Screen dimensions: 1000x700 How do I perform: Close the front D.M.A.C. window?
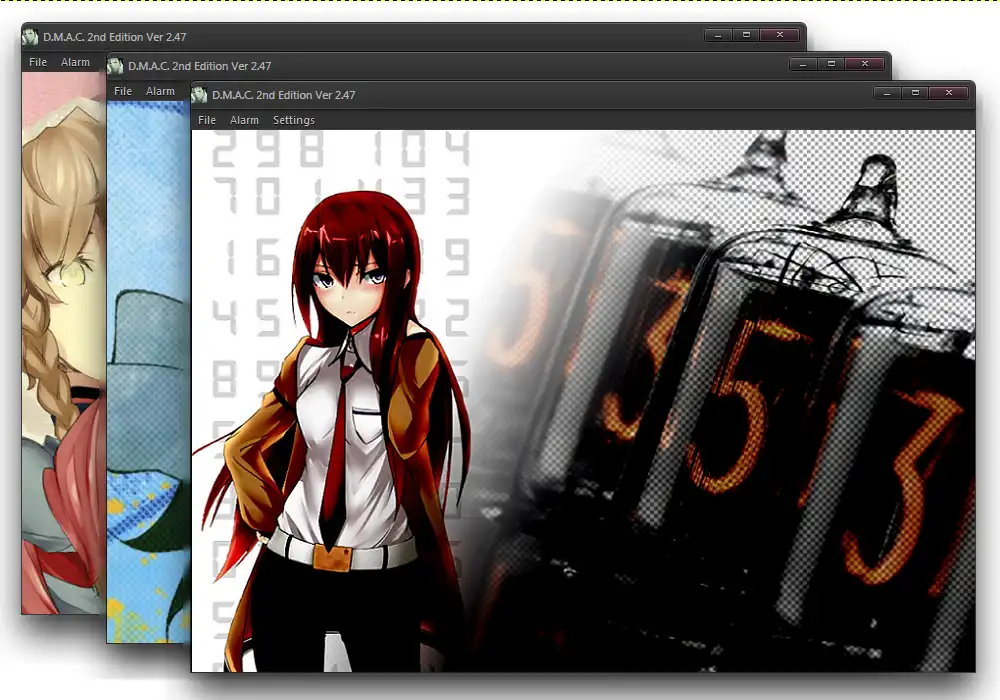949,93
